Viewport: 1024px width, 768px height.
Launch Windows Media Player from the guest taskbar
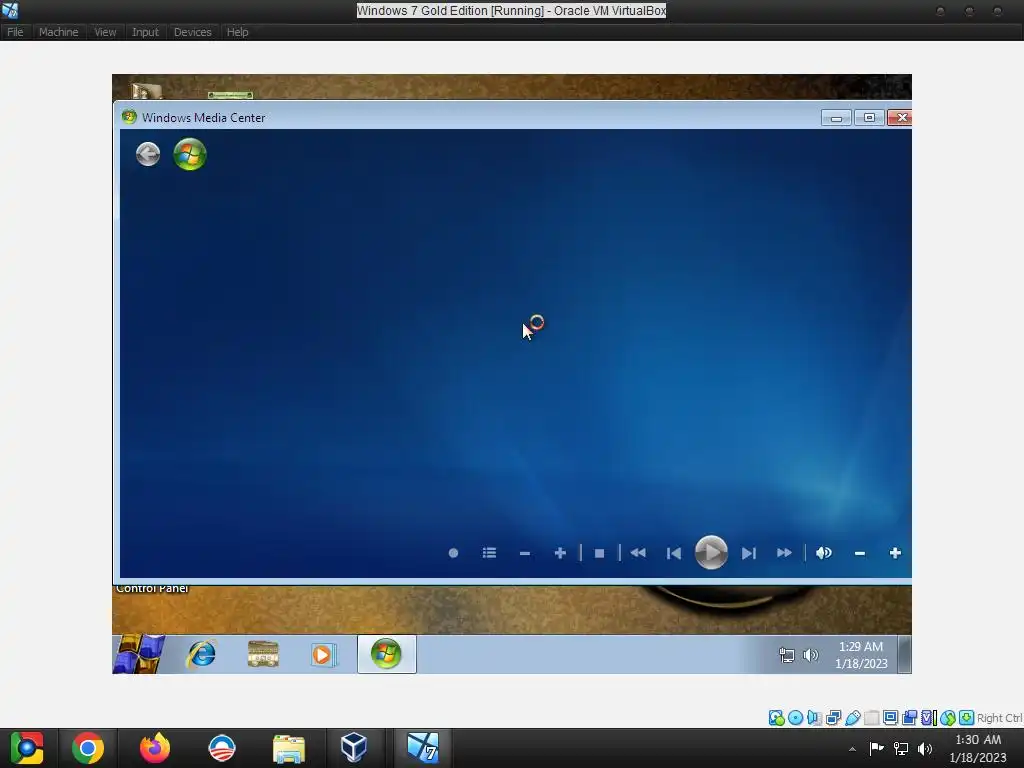pyautogui.click(x=323, y=654)
